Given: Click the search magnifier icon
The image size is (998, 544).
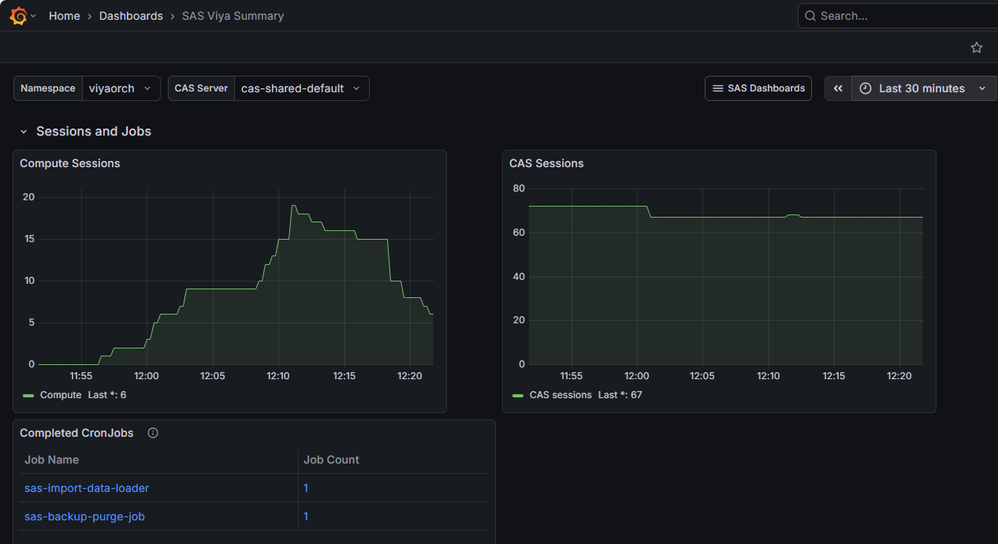Looking at the screenshot, I should click(x=810, y=16).
